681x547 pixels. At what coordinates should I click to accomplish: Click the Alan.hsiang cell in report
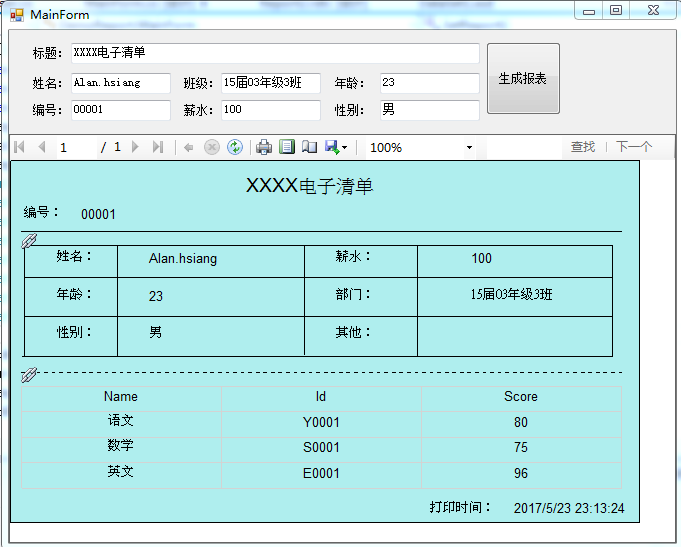[211, 261]
